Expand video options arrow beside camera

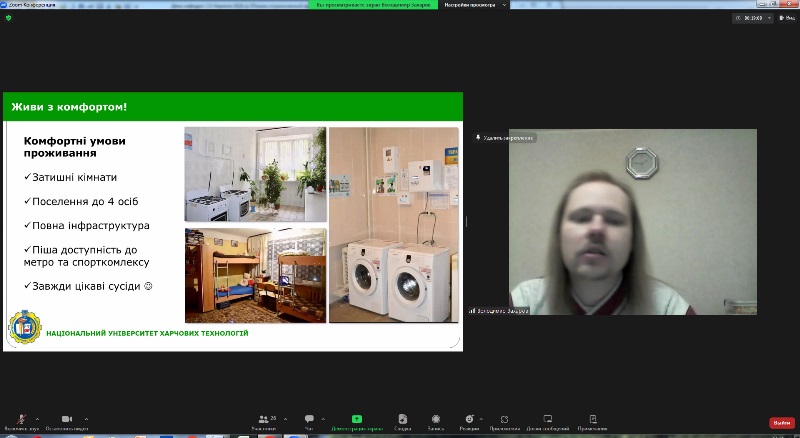tap(86, 419)
